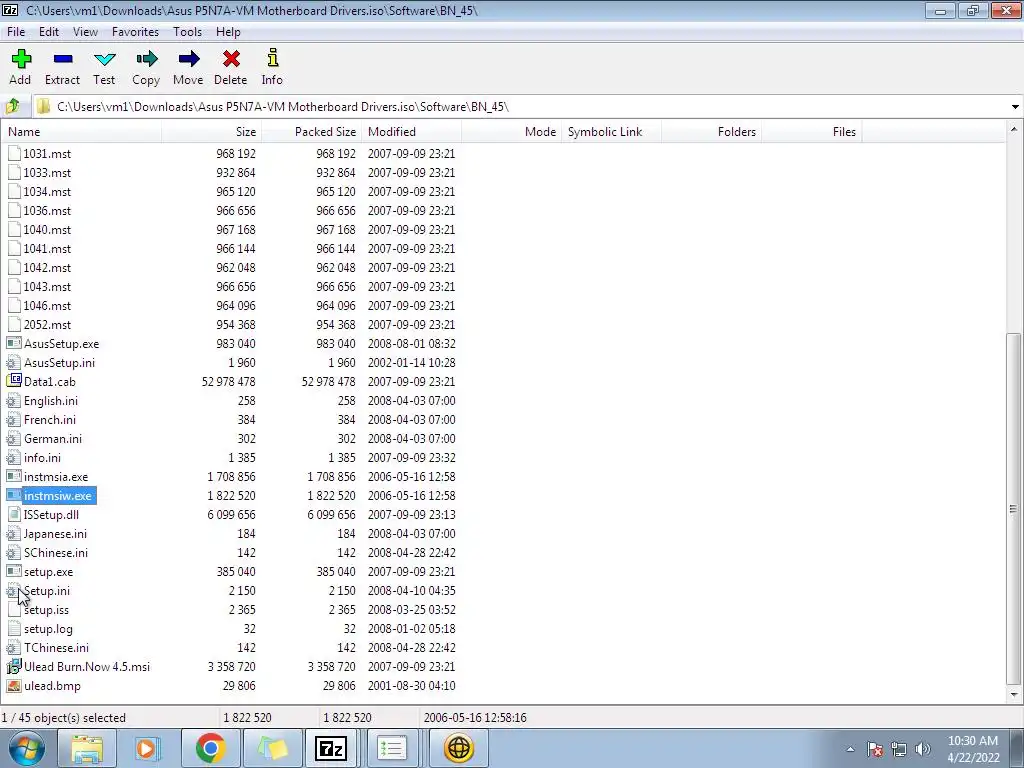This screenshot has height=768, width=1024.
Task: Click the address bar path field
Action: [x=520, y=106]
